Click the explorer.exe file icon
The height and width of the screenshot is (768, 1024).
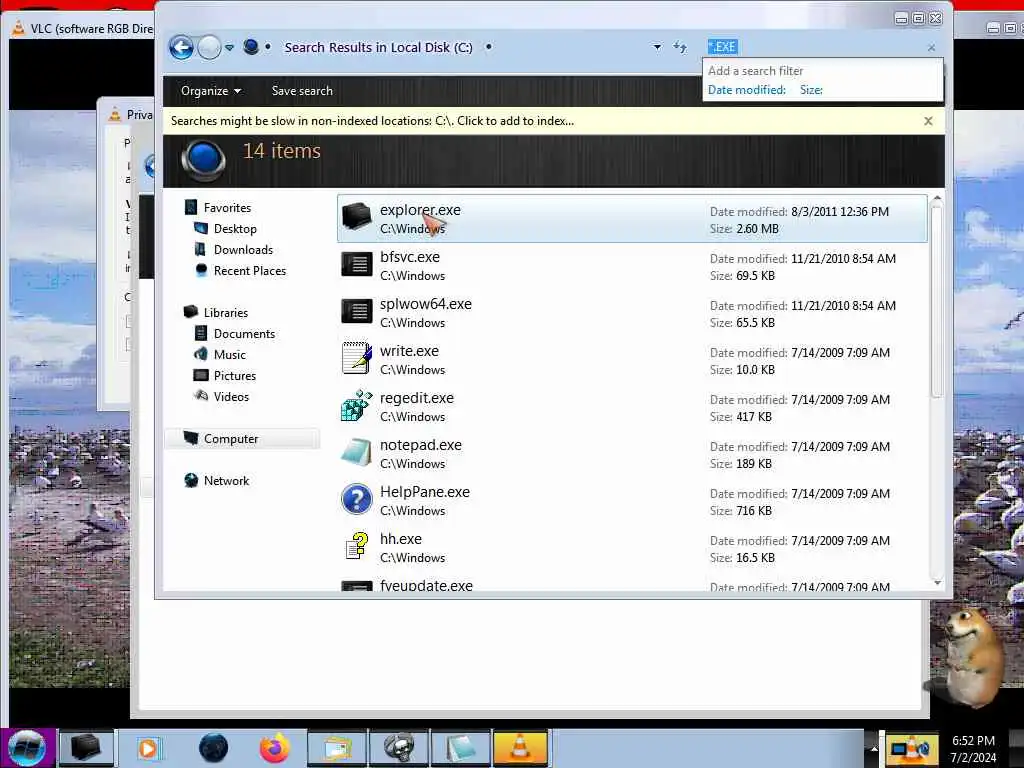tap(357, 217)
